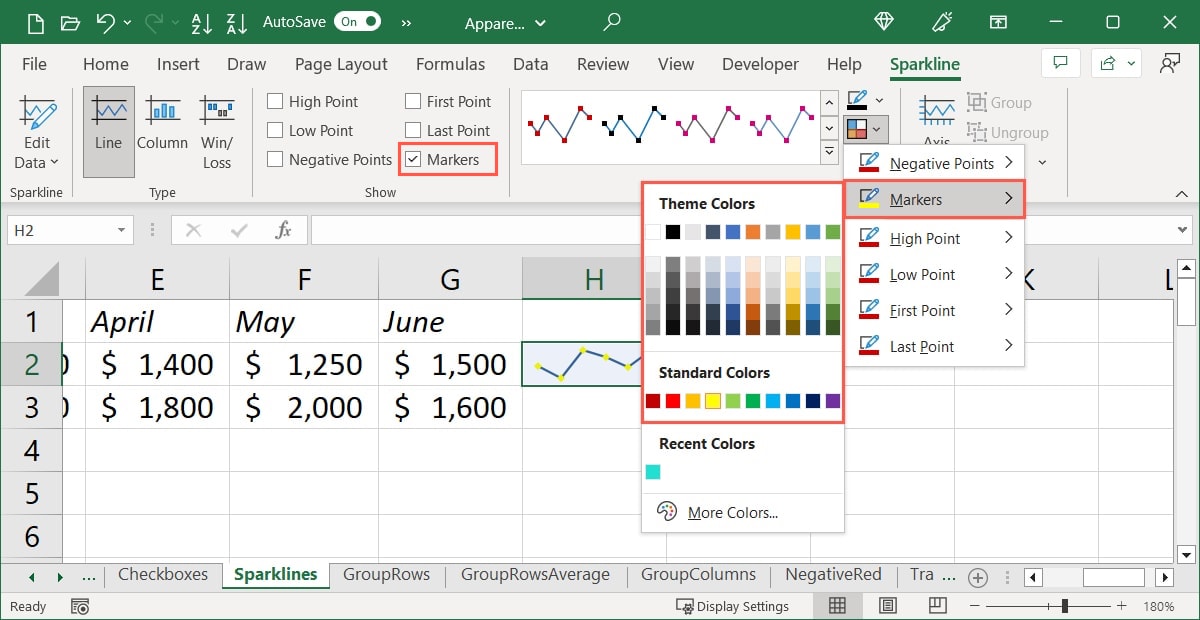Click the Page Layout view icon
Image resolution: width=1200 pixels, height=620 pixels.
[887, 605]
